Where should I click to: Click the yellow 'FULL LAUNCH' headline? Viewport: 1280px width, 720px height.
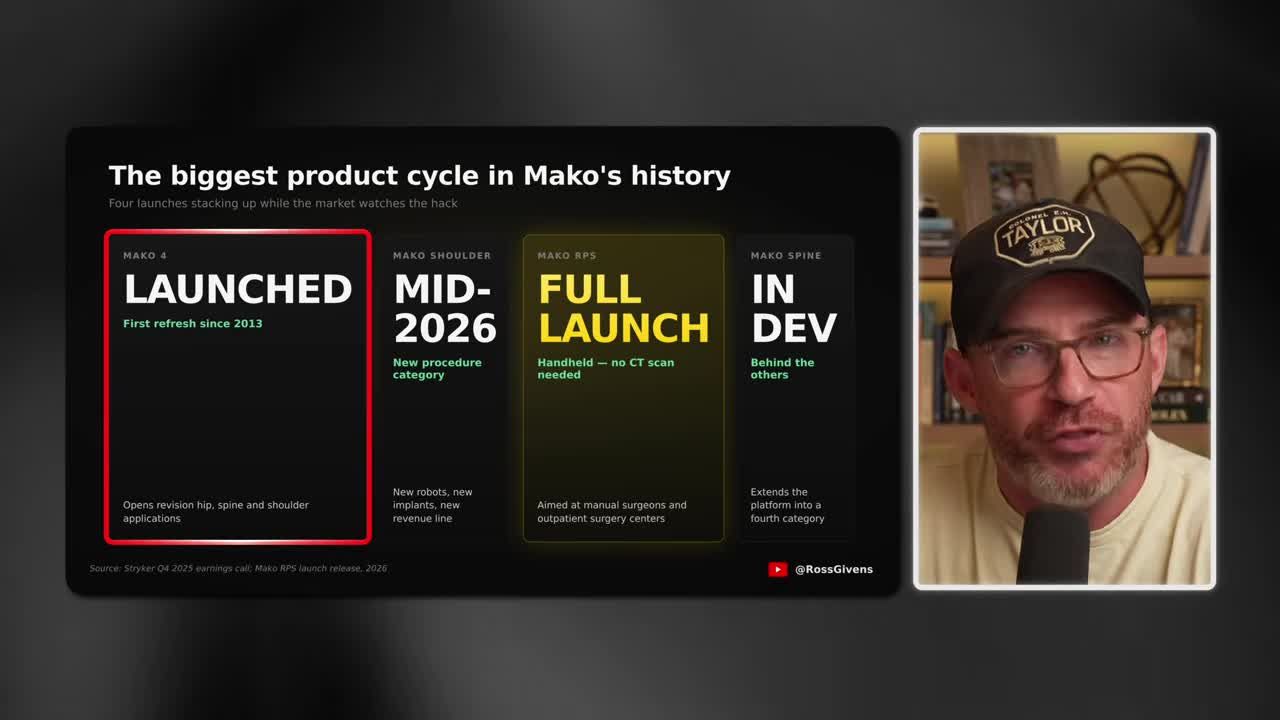pos(623,308)
